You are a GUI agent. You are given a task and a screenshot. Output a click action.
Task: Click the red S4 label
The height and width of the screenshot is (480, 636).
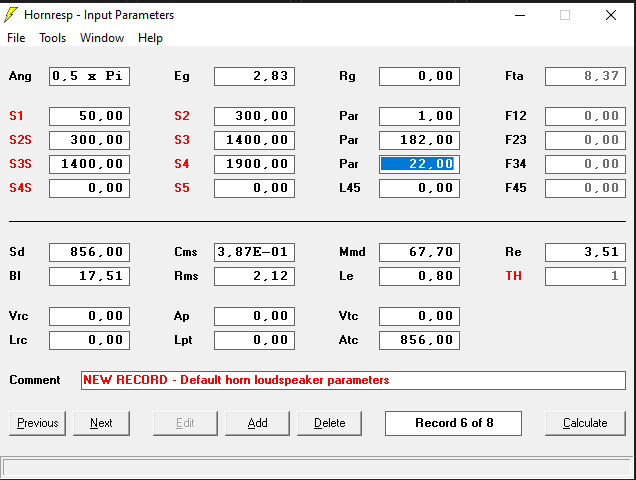click(182, 164)
